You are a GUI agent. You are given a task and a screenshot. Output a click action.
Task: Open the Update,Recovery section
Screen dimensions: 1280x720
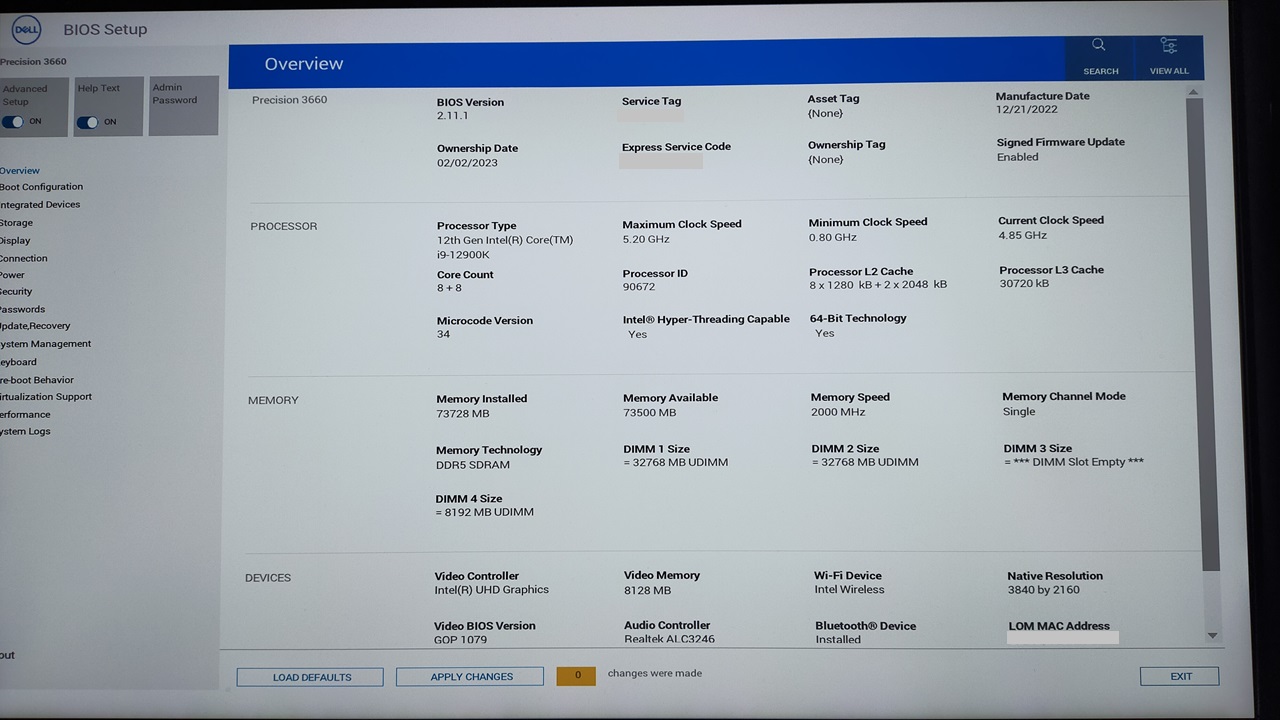pyautogui.click(x=34, y=326)
